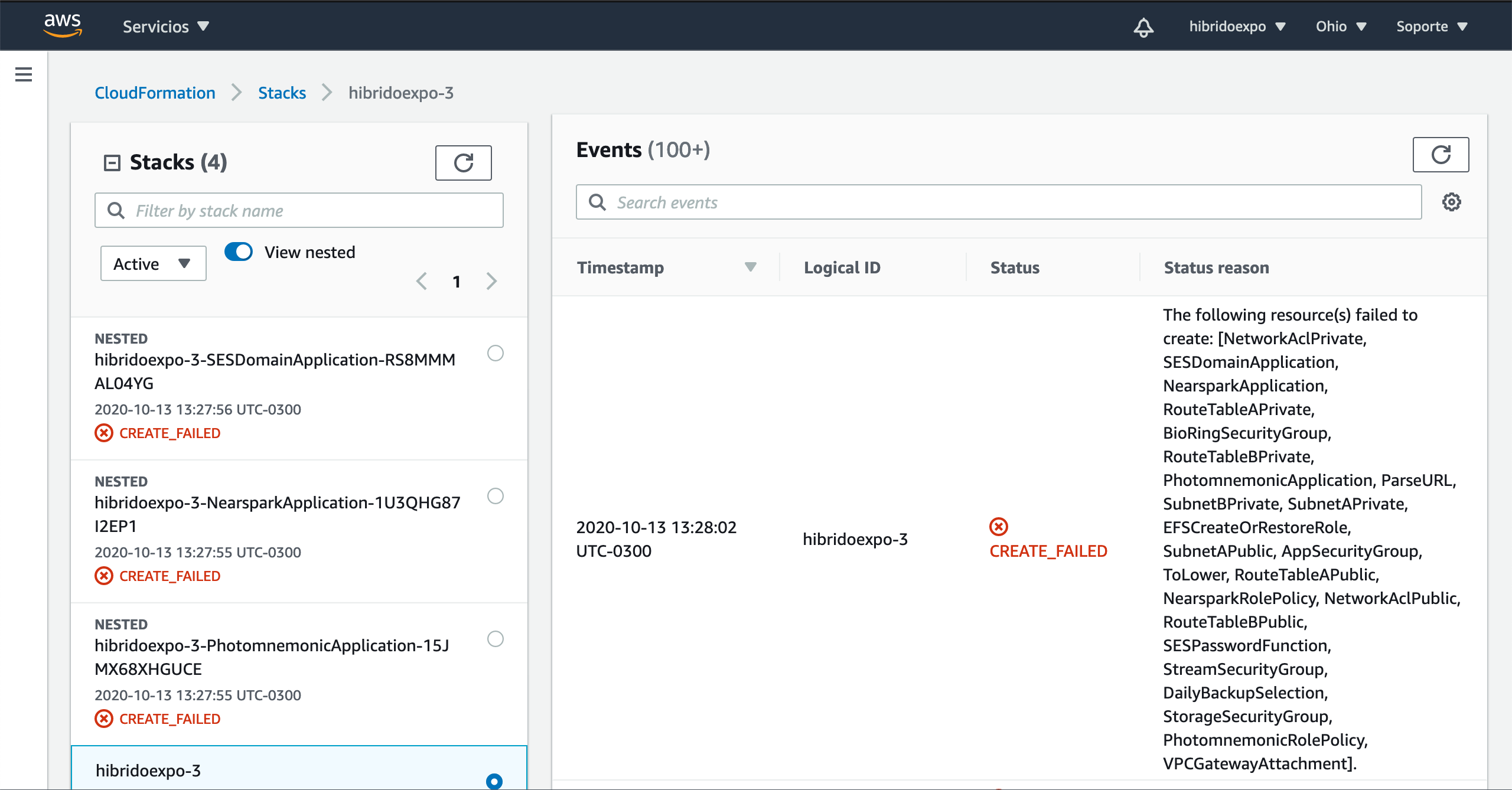The image size is (1512, 790).
Task: Select the SESDomainApplication nested stack radio
Action: [495, 353]
